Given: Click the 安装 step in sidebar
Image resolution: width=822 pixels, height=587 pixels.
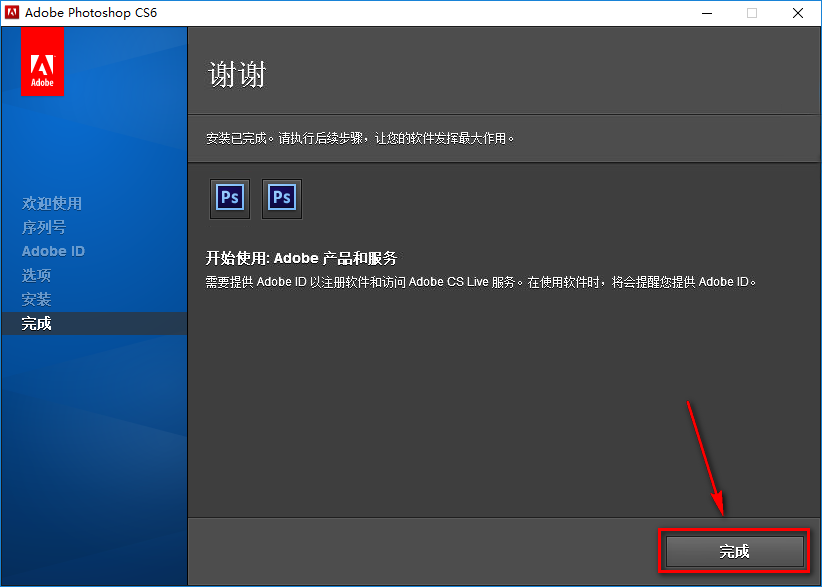Looking at the screenshot, I should click(37, 299).
